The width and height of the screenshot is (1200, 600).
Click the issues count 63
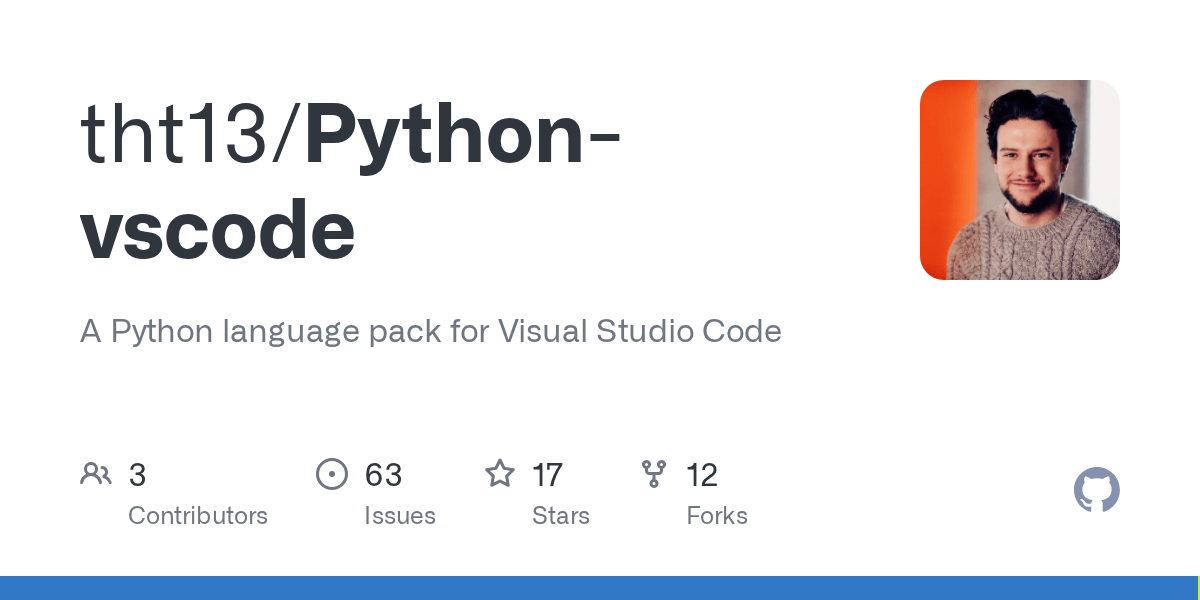click(383, 475)
